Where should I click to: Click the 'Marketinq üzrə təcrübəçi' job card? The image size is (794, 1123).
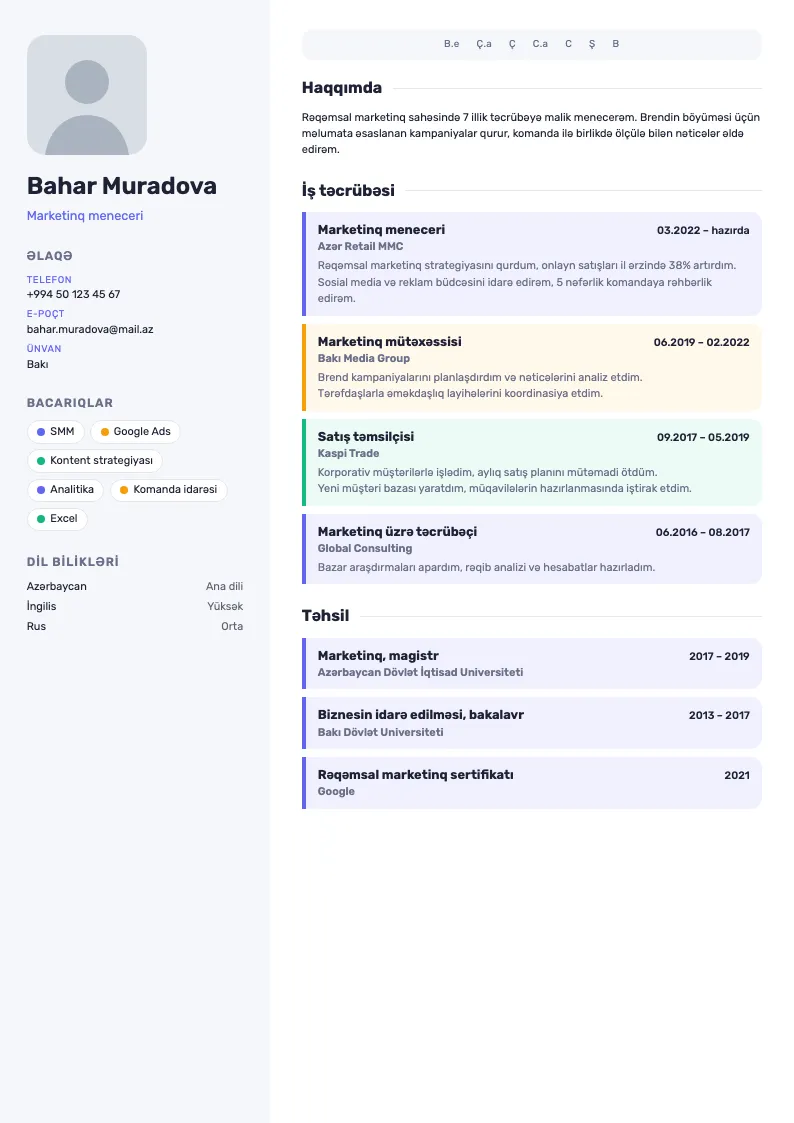pos(532,549)
